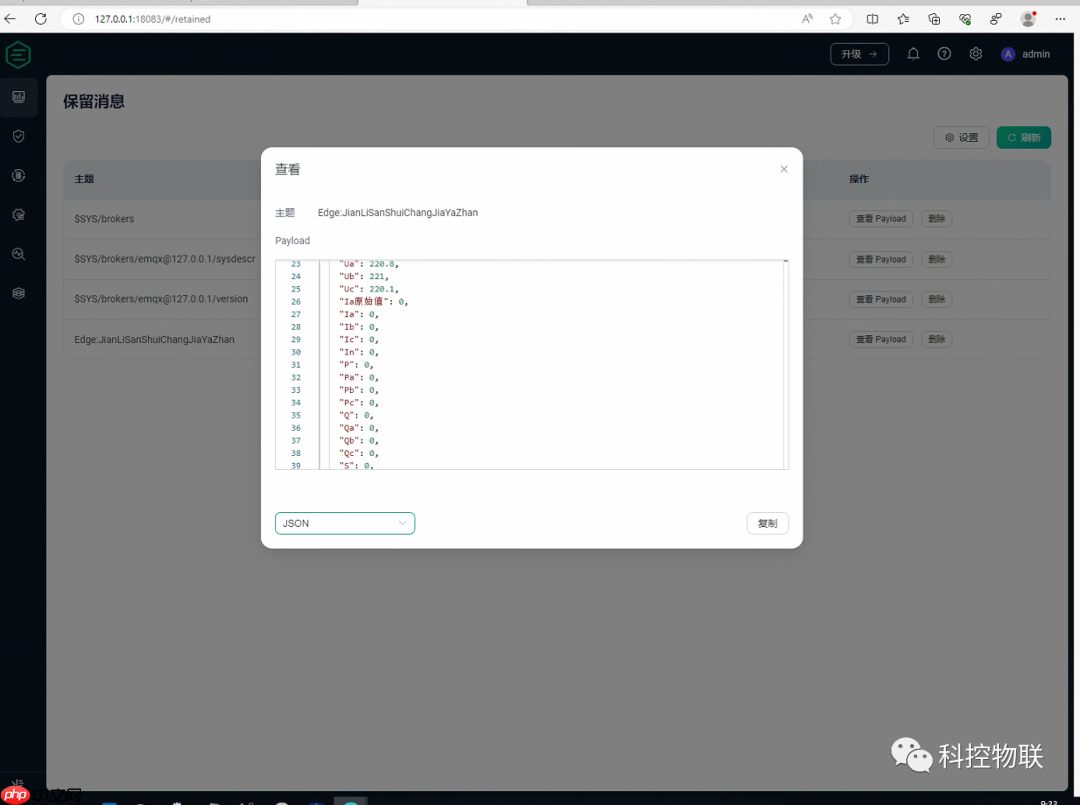This screenshot has height=805, width=1080.
Task: Open the header settings gear icon
Action: click(976, 54)
